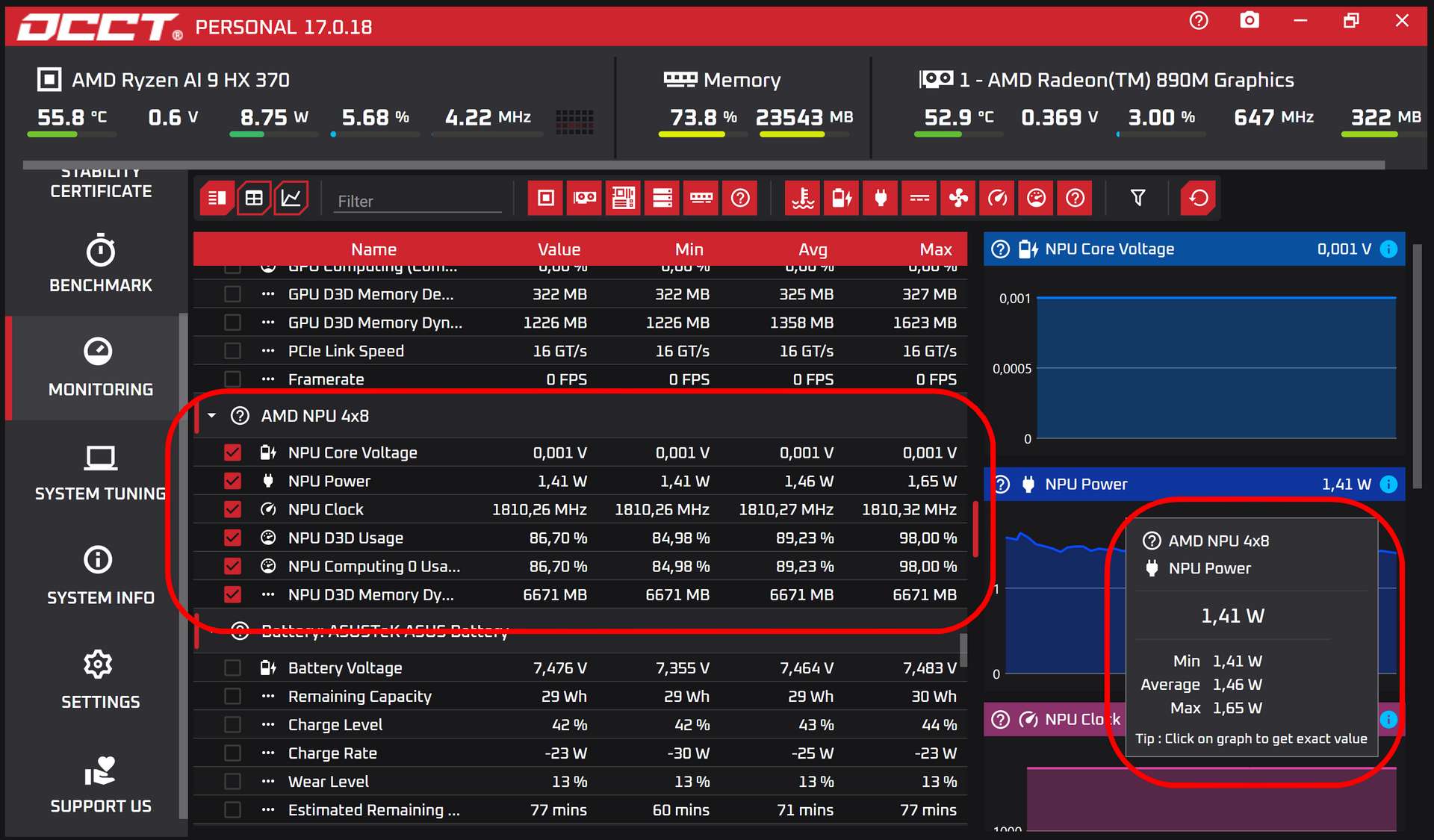Toggle the unknown sensor type filter
This screenshot has width=1434, height=840.
point(1075,198)
